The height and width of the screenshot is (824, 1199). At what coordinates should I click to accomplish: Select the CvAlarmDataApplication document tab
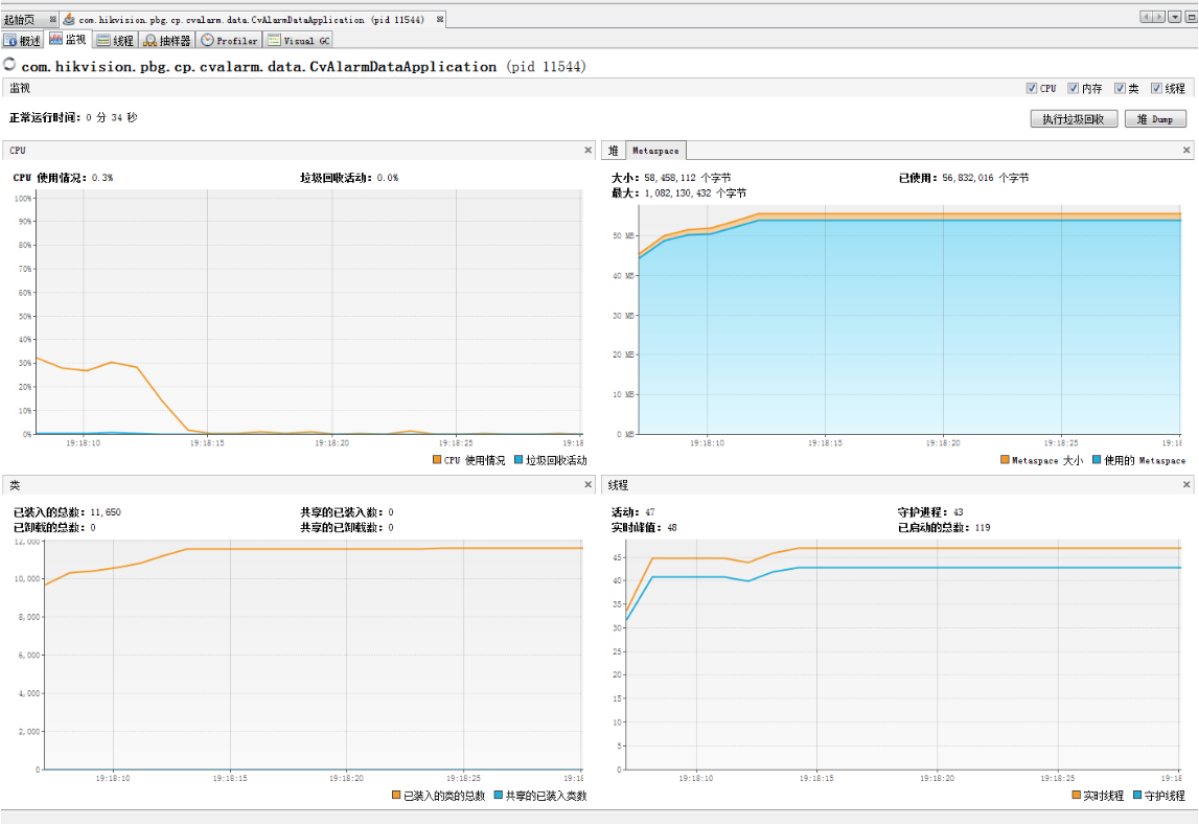click(x=252, y=19)
